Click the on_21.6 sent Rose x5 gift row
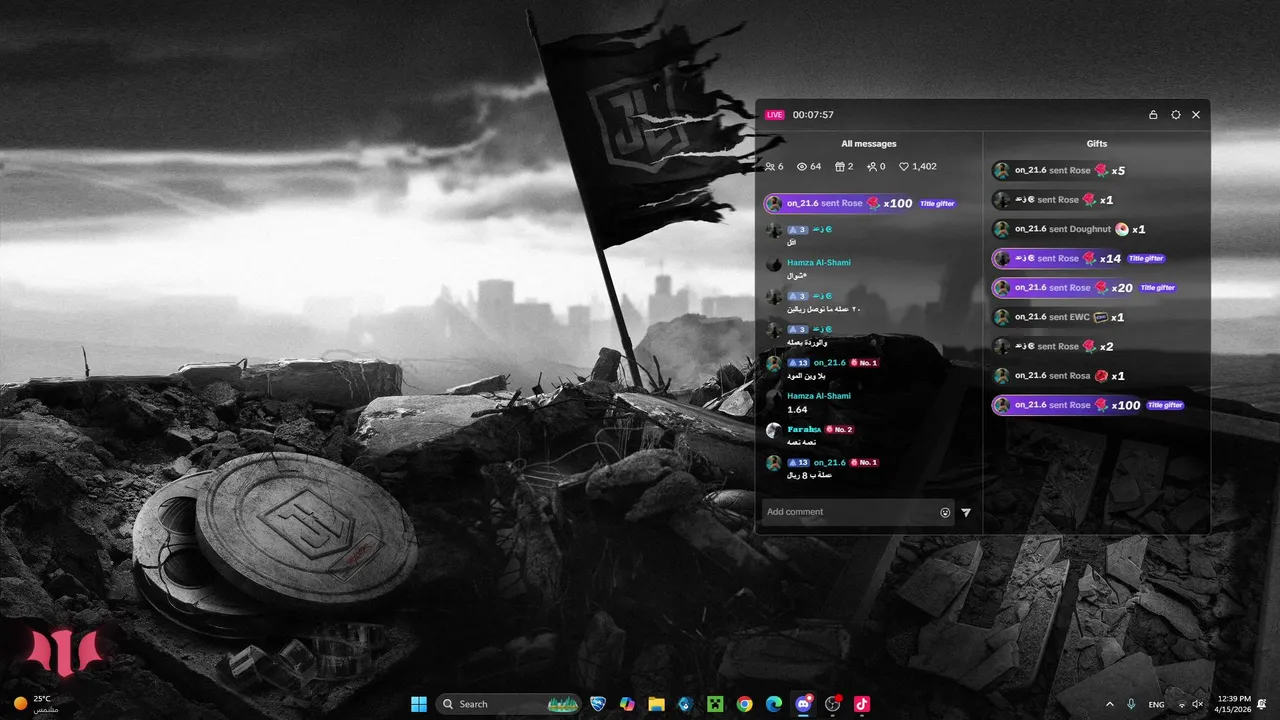1280x720 pixels. pyautogui.click(x=1060, y=171)
